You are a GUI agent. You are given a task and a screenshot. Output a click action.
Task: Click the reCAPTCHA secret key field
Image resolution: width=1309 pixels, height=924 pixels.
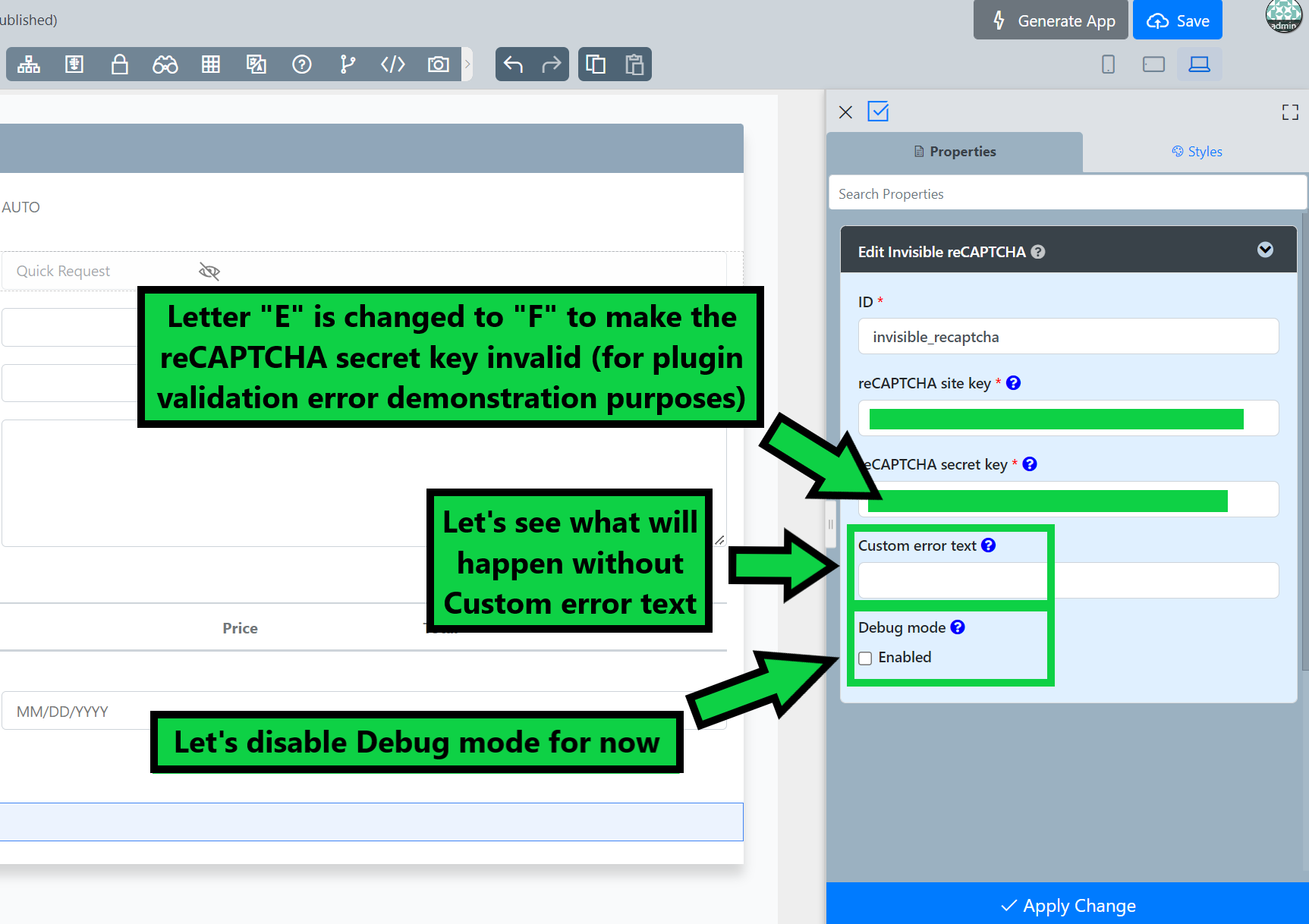pyautogui.click(x=1068, y=500)
